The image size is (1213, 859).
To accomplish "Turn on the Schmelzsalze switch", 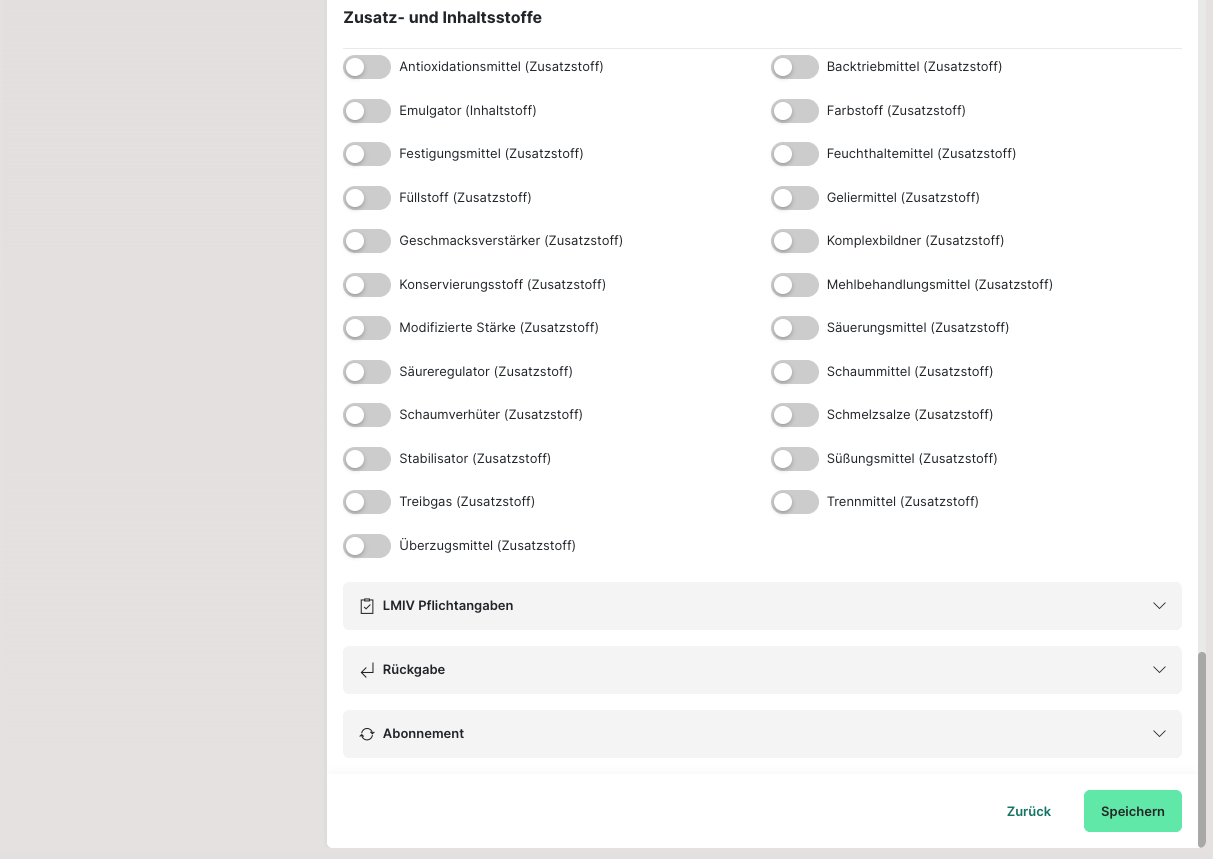I will 795,415.
